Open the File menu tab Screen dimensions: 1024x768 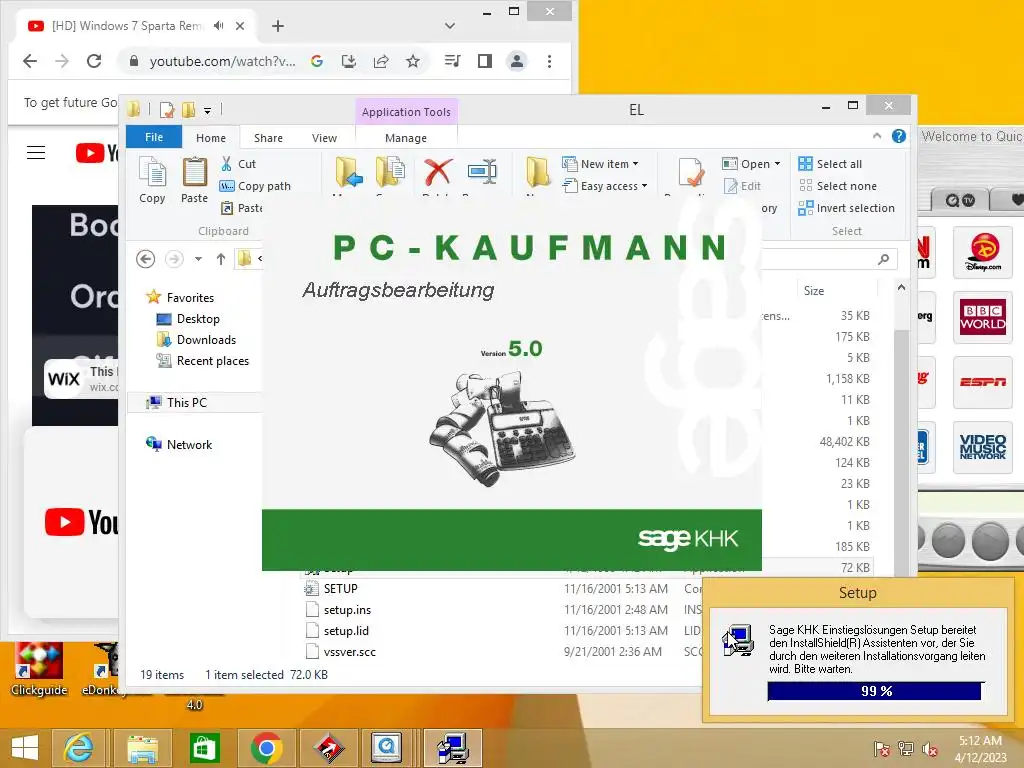click(x=154, y=137)
